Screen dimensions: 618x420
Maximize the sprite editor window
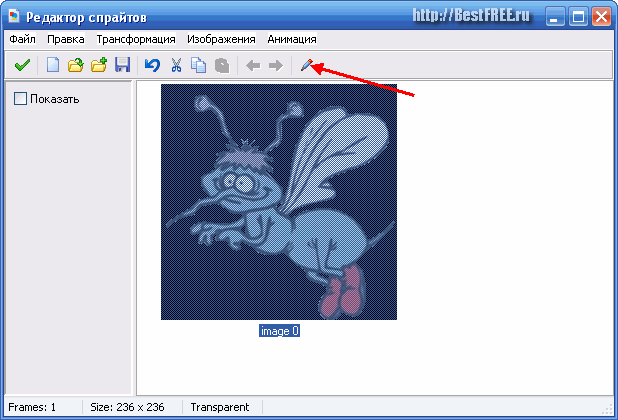coord(578,17)
